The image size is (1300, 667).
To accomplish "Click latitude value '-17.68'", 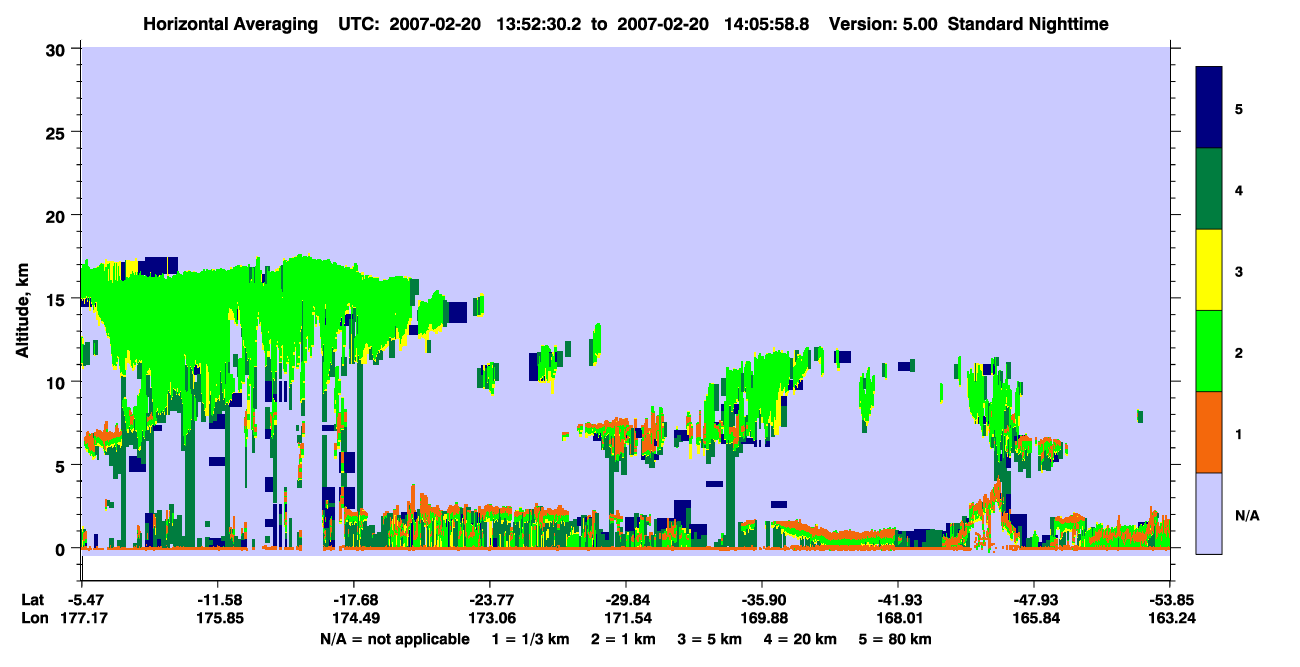I will (354, 600).
